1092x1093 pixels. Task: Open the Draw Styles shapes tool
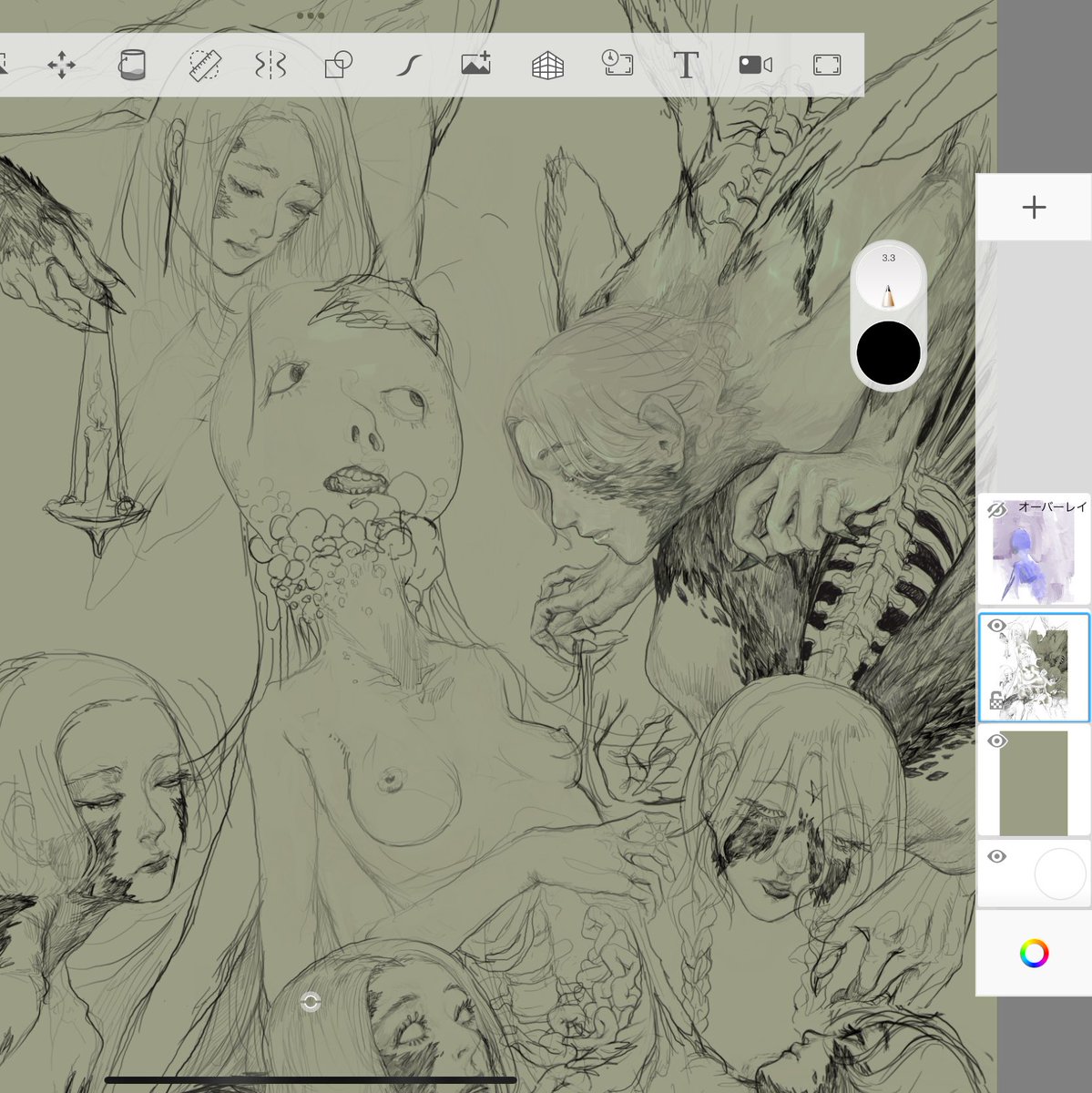tap(339, 66)
